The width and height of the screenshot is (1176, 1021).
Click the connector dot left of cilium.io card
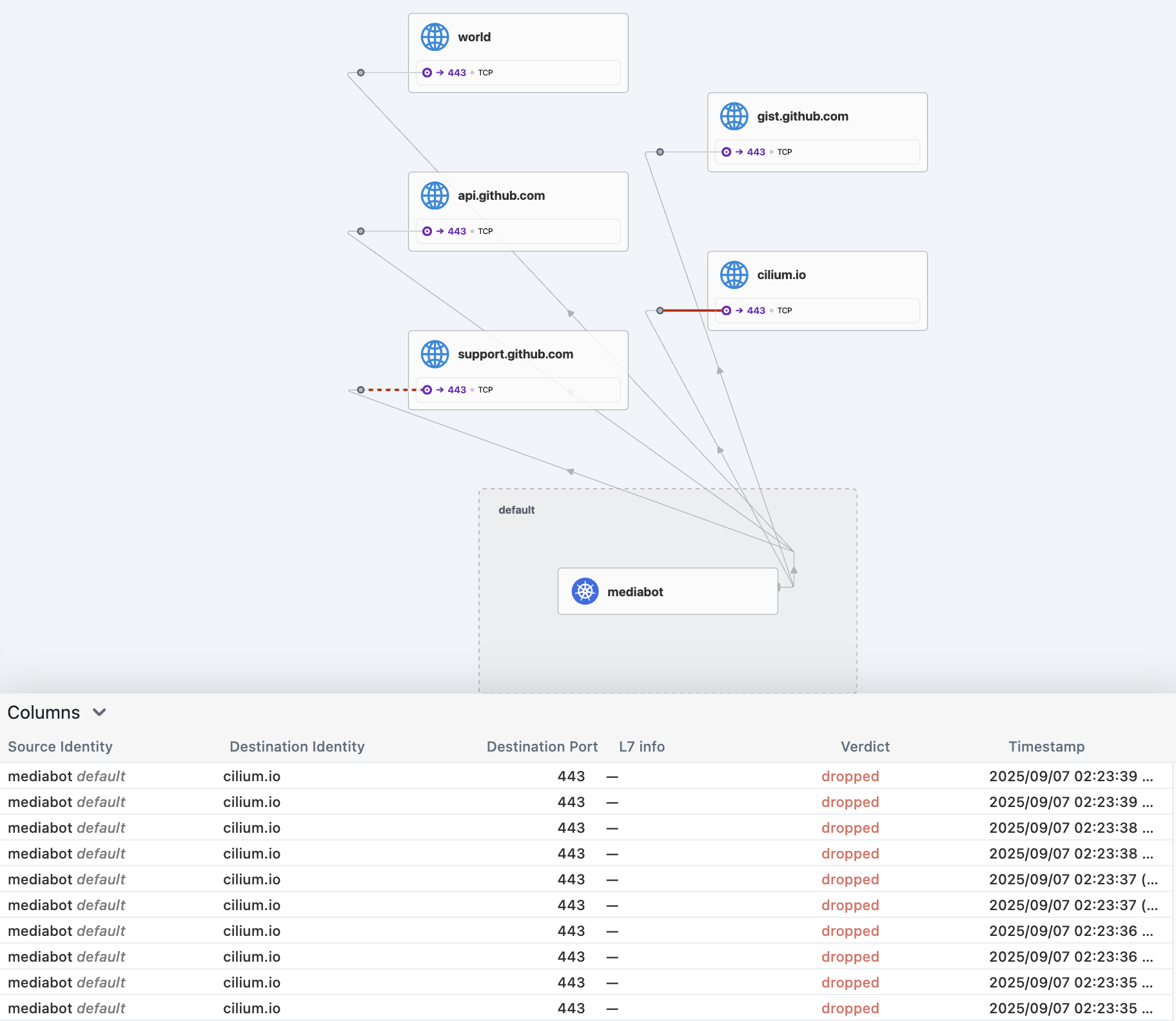pos(660,311)
